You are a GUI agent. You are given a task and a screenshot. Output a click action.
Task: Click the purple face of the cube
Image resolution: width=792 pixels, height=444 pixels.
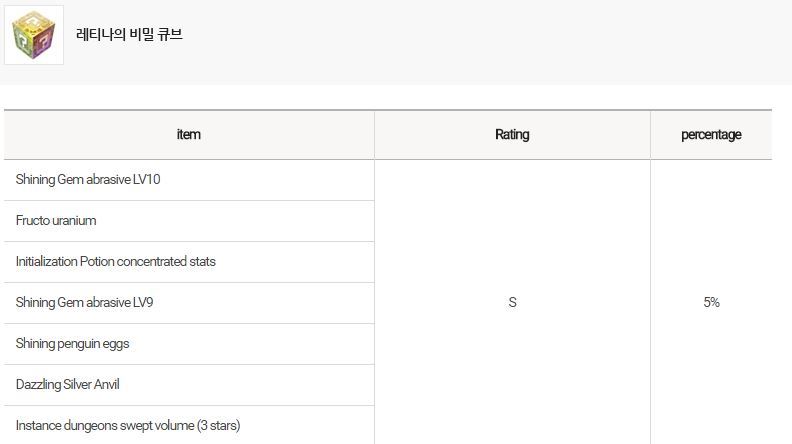tap(47, 42)
